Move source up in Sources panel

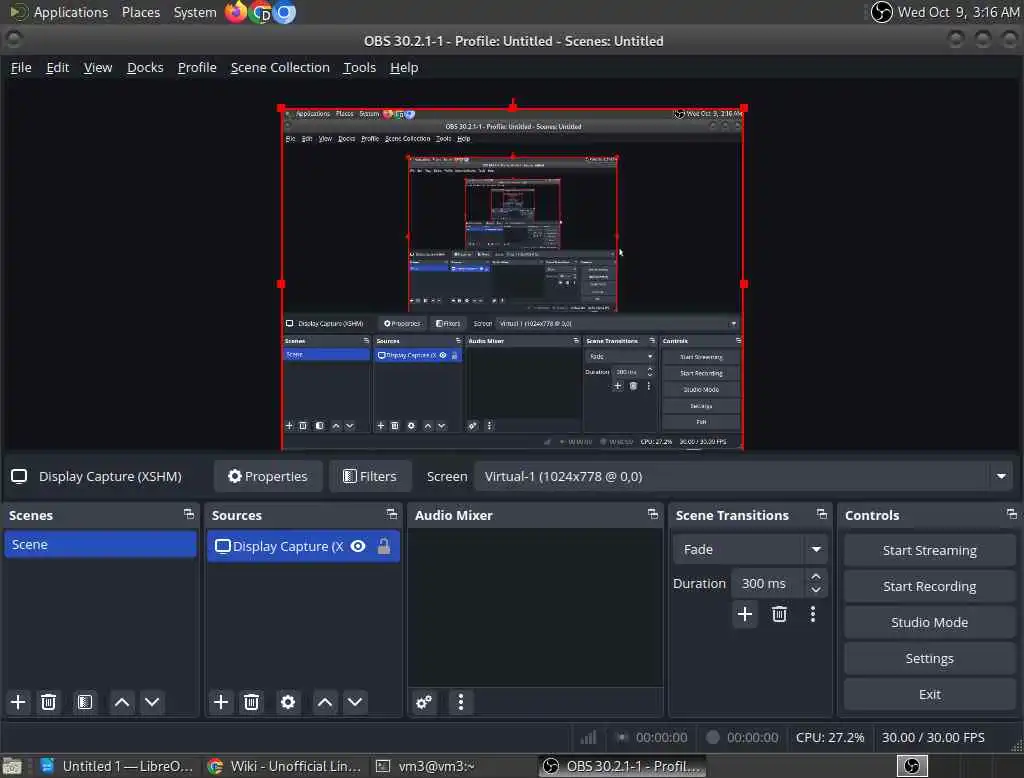[x=325, y=702]
